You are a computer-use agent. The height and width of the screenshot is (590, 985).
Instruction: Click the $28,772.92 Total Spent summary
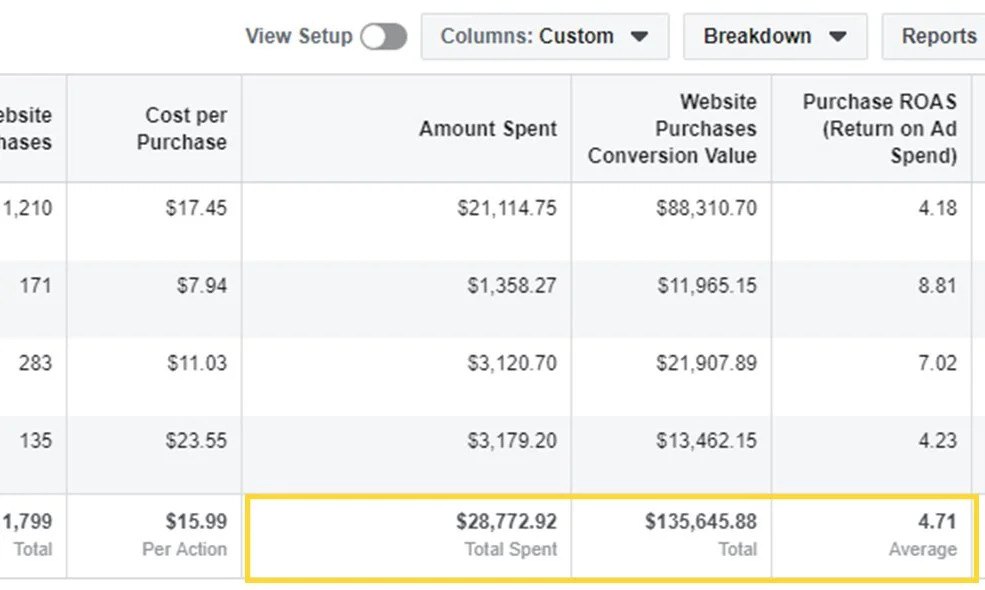coord(506,522)
